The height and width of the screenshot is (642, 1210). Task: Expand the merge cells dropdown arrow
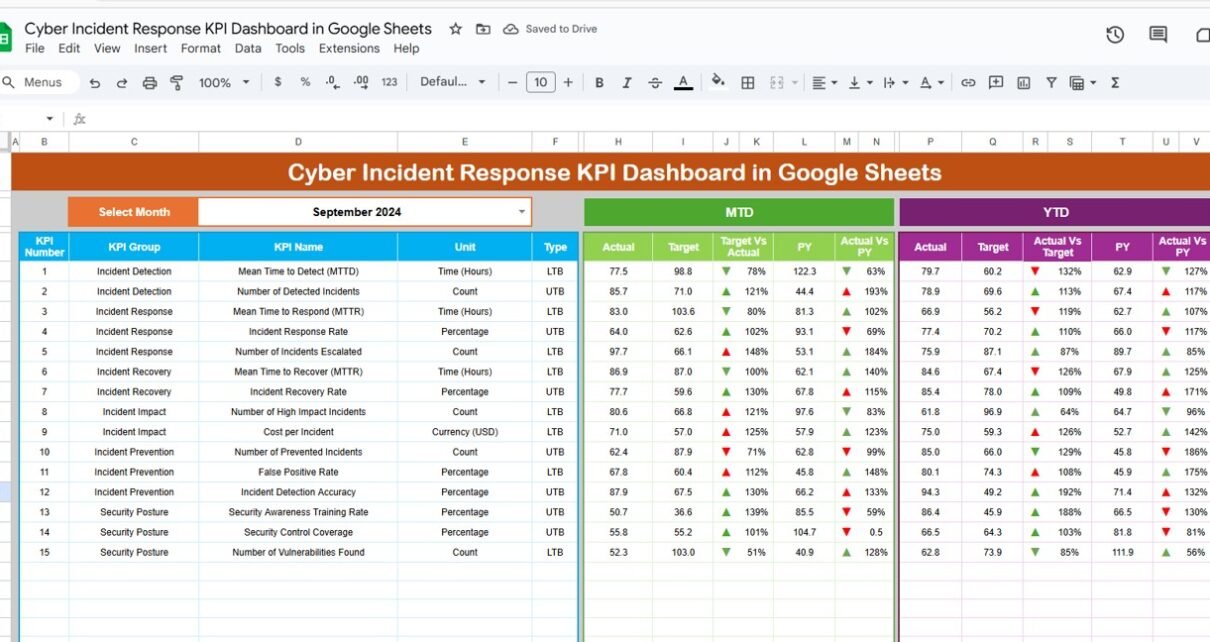(795, 83)
